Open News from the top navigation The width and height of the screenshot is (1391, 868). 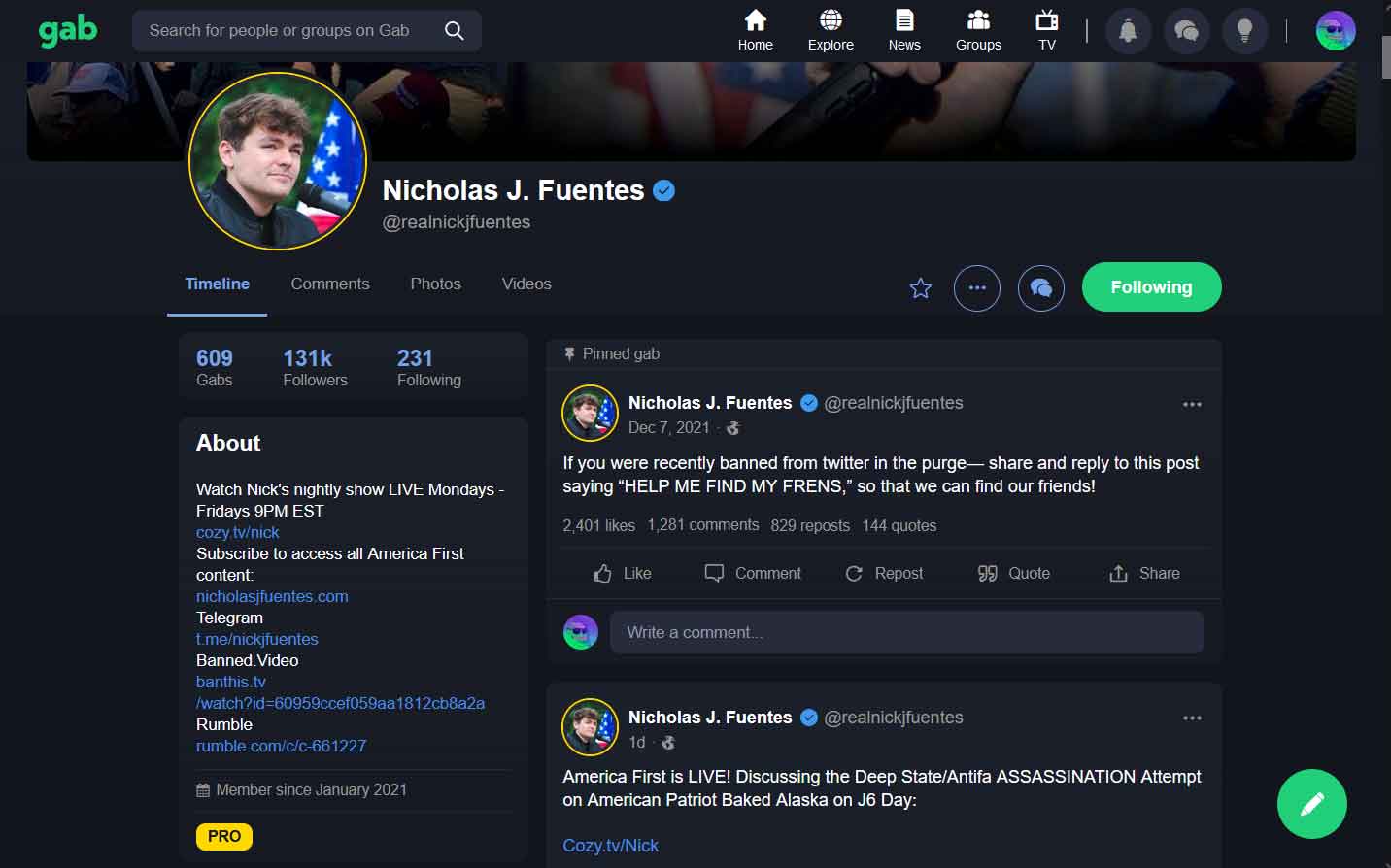point(904,31)
